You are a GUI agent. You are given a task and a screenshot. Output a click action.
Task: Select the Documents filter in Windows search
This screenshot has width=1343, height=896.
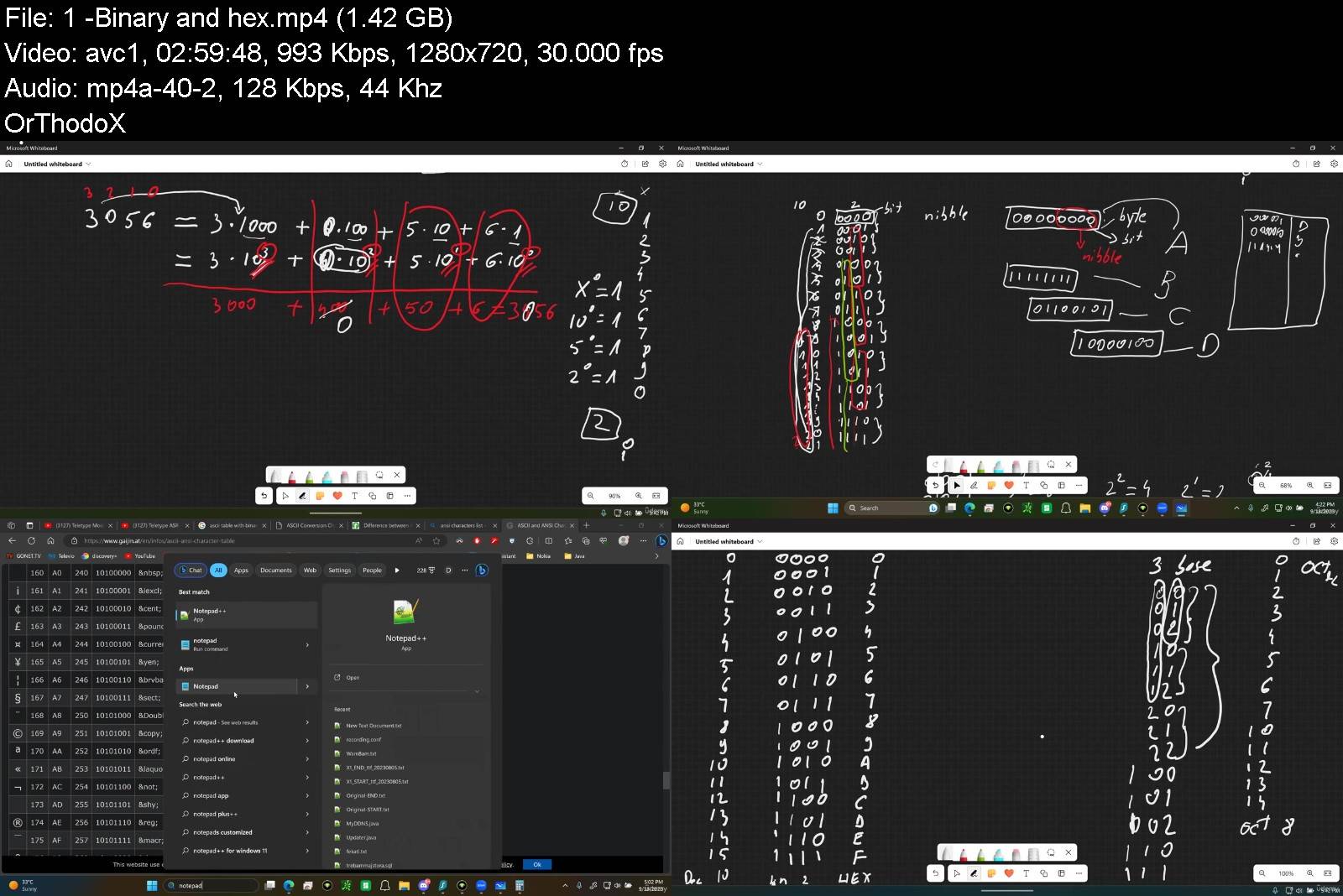click(x=276, y=570)
